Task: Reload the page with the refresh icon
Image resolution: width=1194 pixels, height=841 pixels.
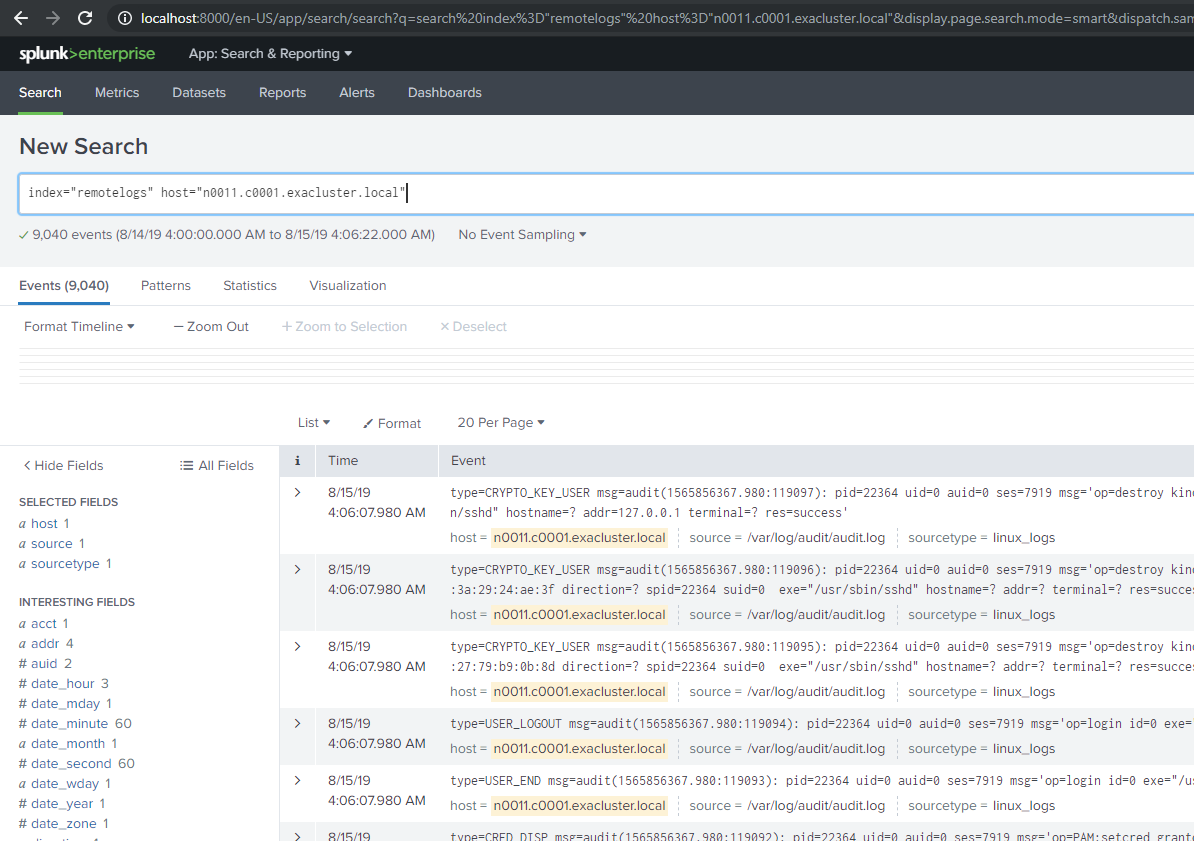Action: click(x=85, y=17)
